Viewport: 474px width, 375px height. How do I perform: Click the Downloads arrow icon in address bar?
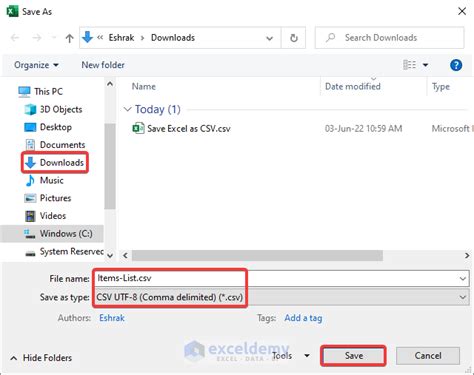(87, 37)
